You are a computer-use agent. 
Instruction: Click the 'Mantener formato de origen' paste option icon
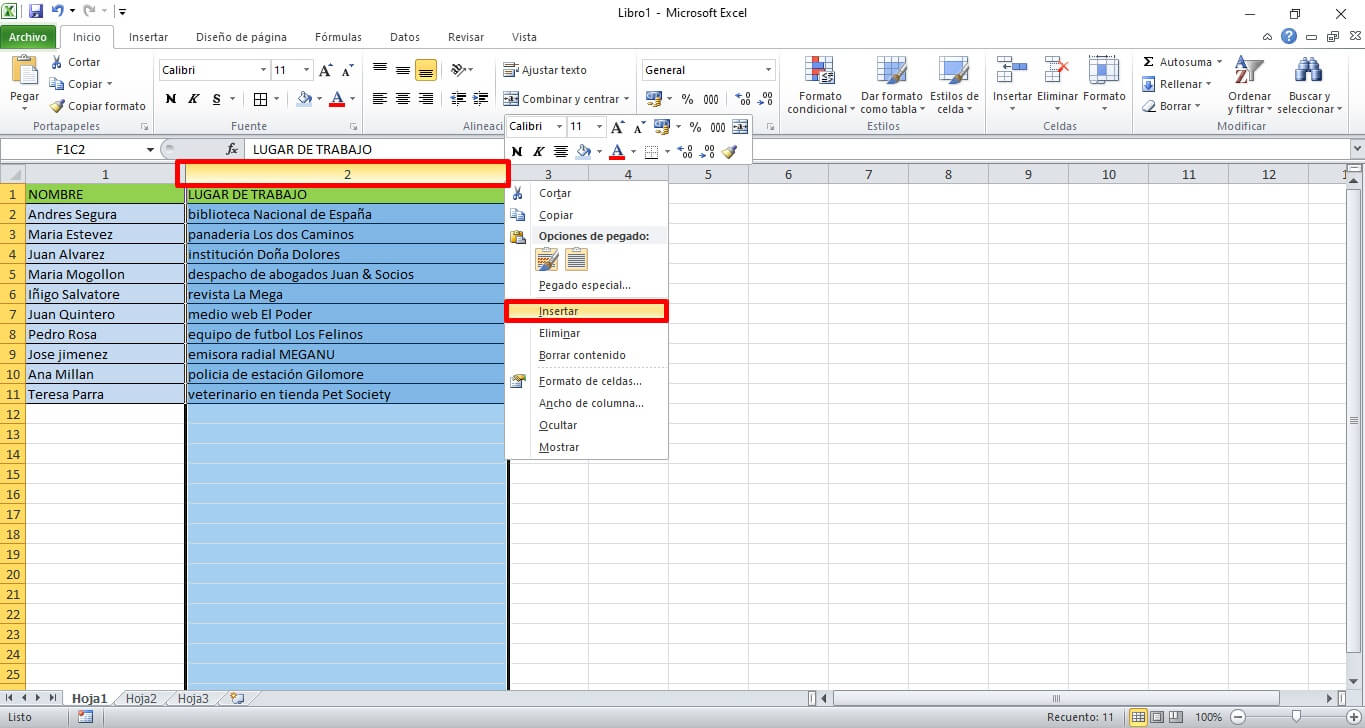(x=547, y=260)
